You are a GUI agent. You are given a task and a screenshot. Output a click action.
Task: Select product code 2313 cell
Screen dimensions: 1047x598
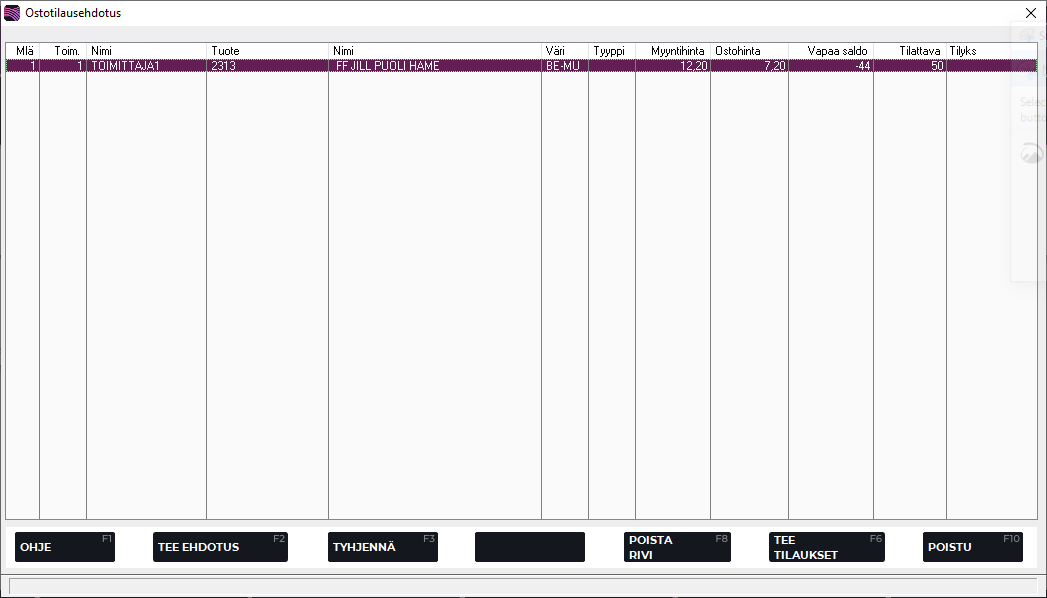[267, 66]
